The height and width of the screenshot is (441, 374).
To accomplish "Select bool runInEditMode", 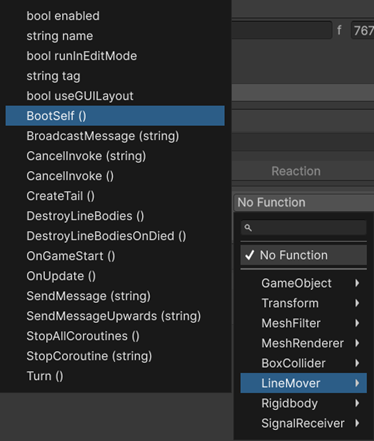I will 115,56.
